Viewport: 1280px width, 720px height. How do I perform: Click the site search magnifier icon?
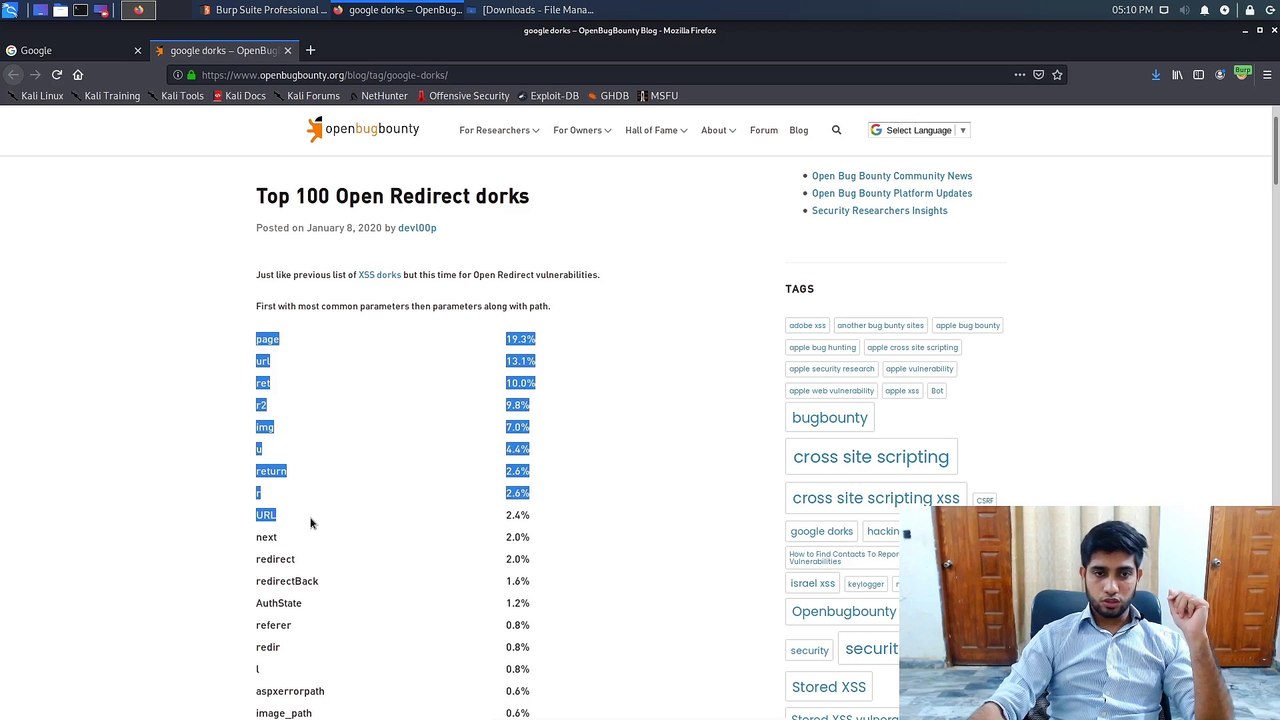pos(837,130)
